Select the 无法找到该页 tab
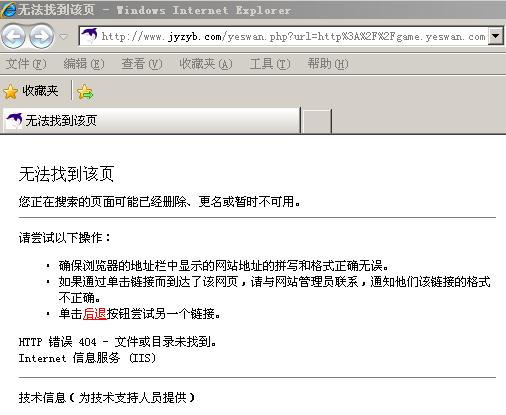Viewport: 506px width, 415px height. [x=152, y=120]
